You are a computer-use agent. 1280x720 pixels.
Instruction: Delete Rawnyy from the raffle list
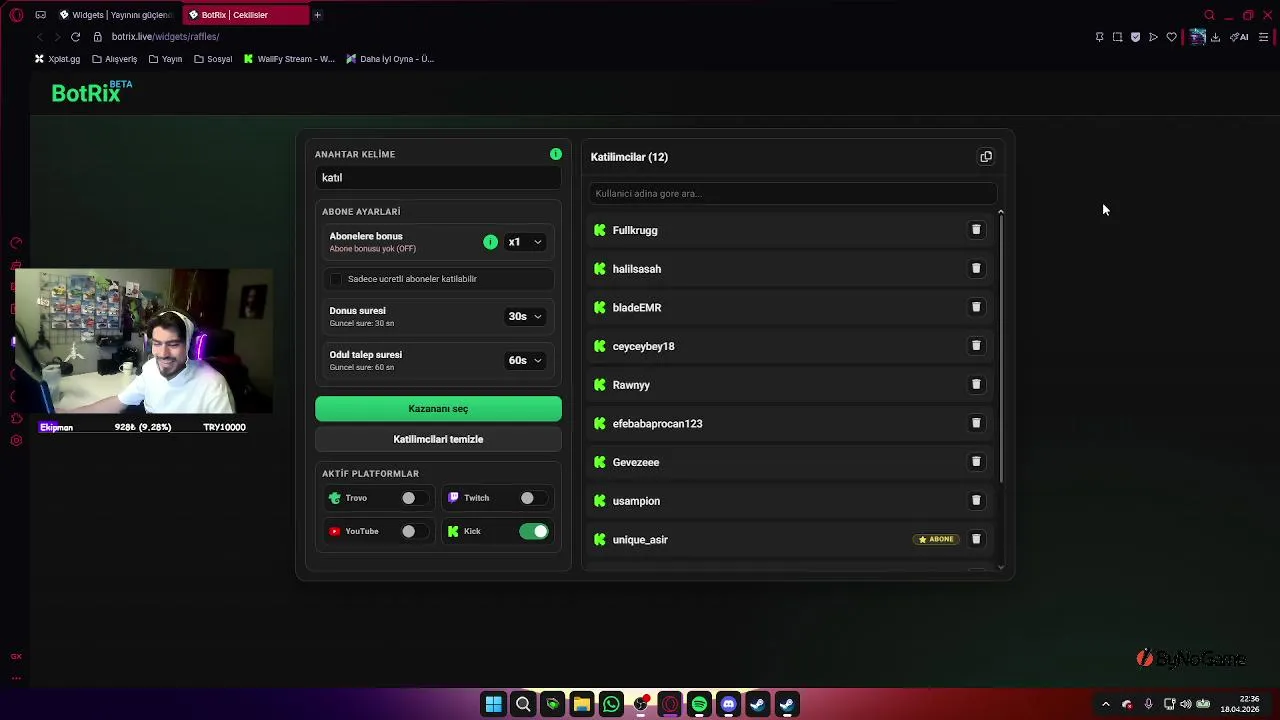(976, 385)
